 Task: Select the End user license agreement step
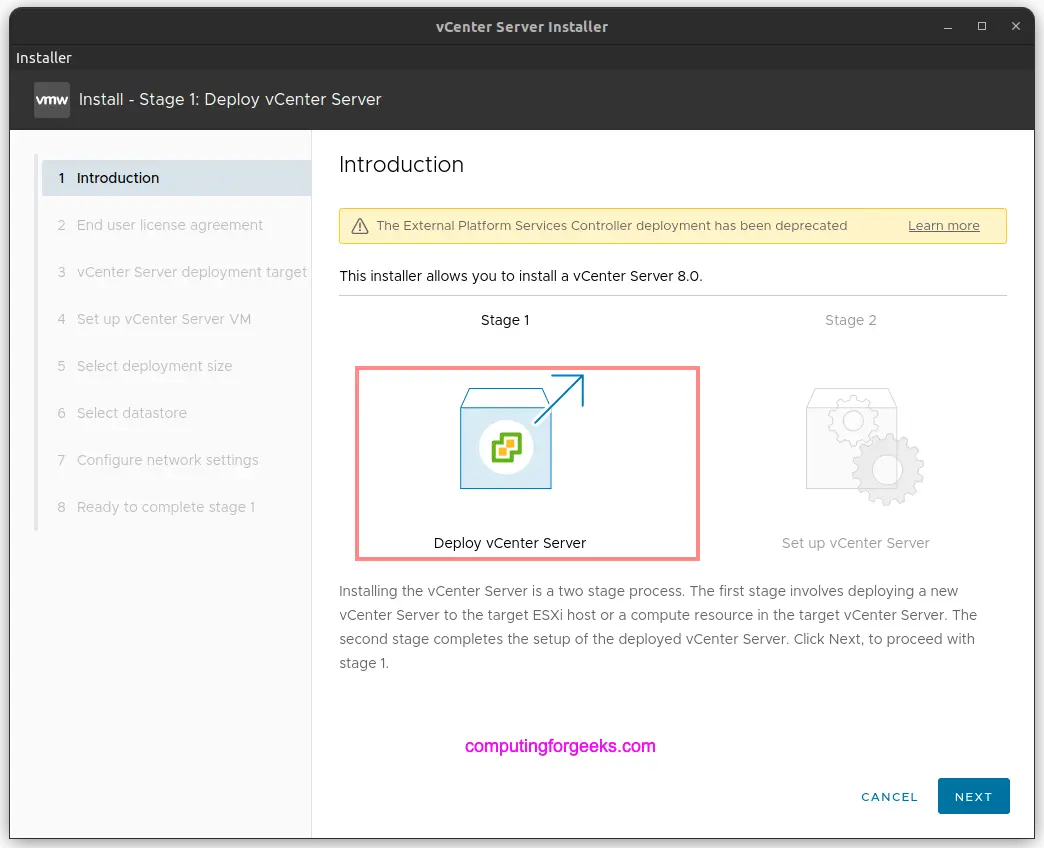click(169, 225)
